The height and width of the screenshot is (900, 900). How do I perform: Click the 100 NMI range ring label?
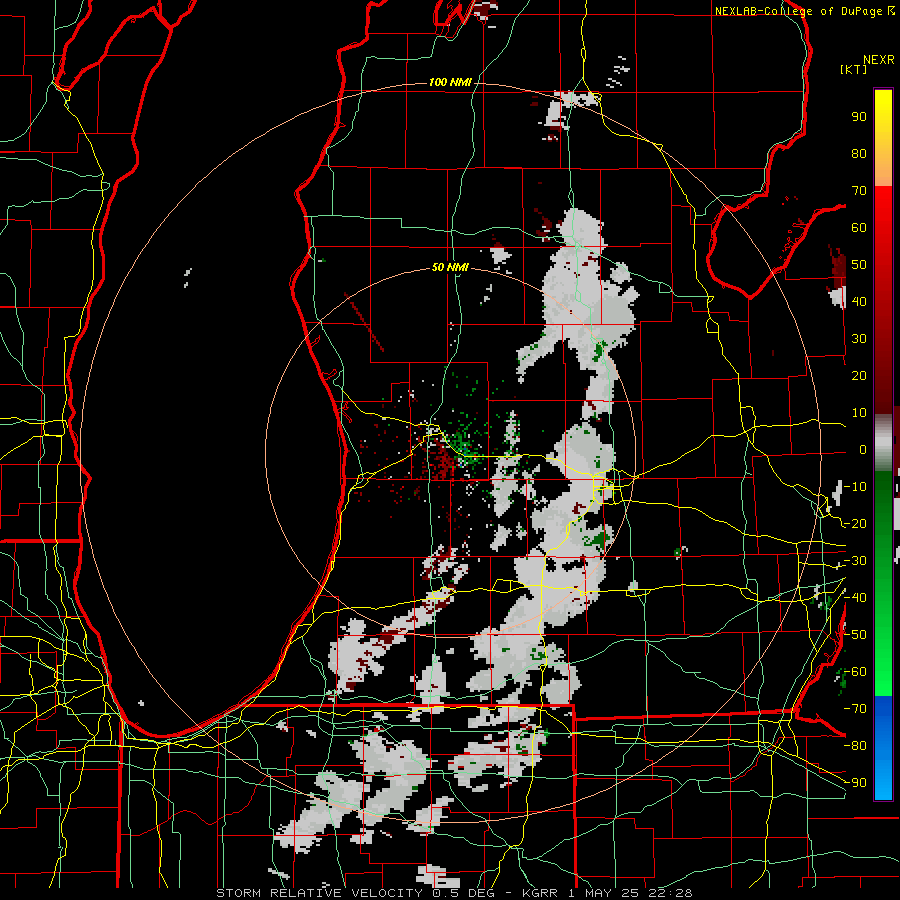(450, 82)
